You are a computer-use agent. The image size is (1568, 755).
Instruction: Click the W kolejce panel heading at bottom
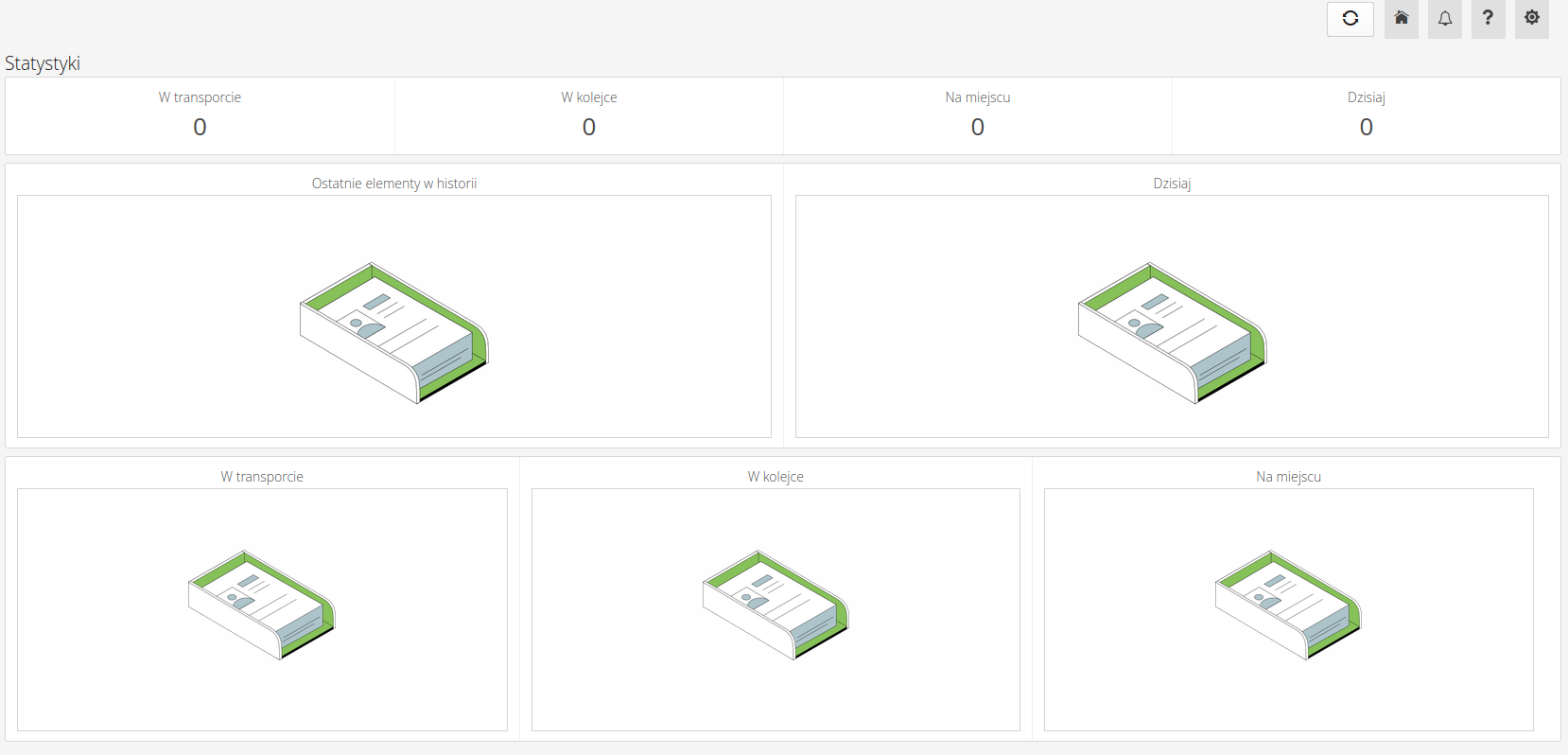[775, 477]
